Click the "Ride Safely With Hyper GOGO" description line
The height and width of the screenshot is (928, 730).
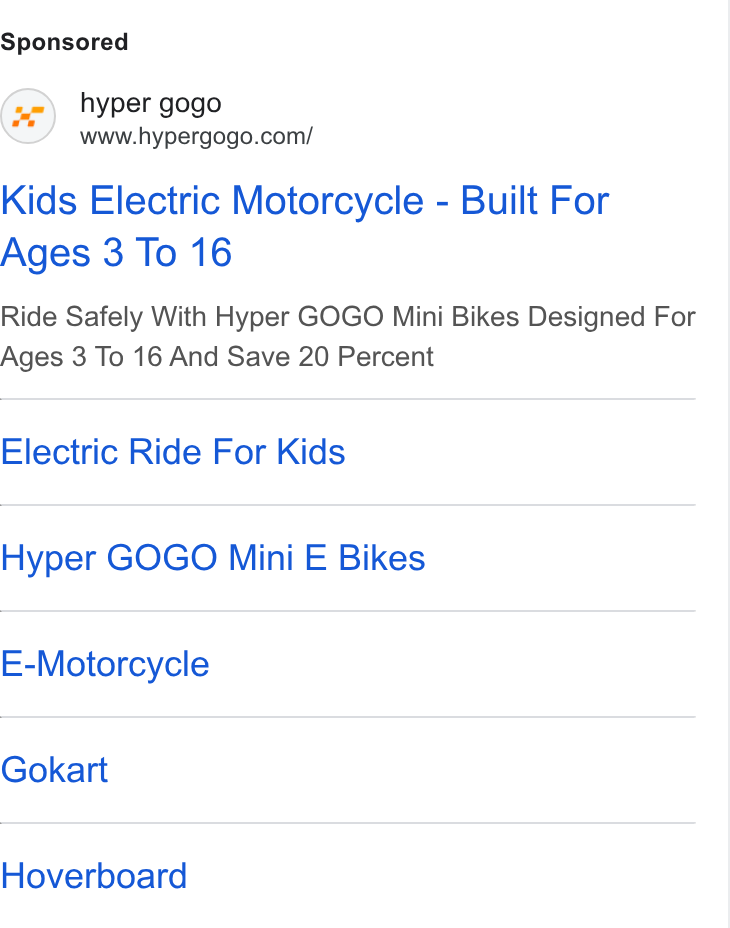(x=348, y=317)
